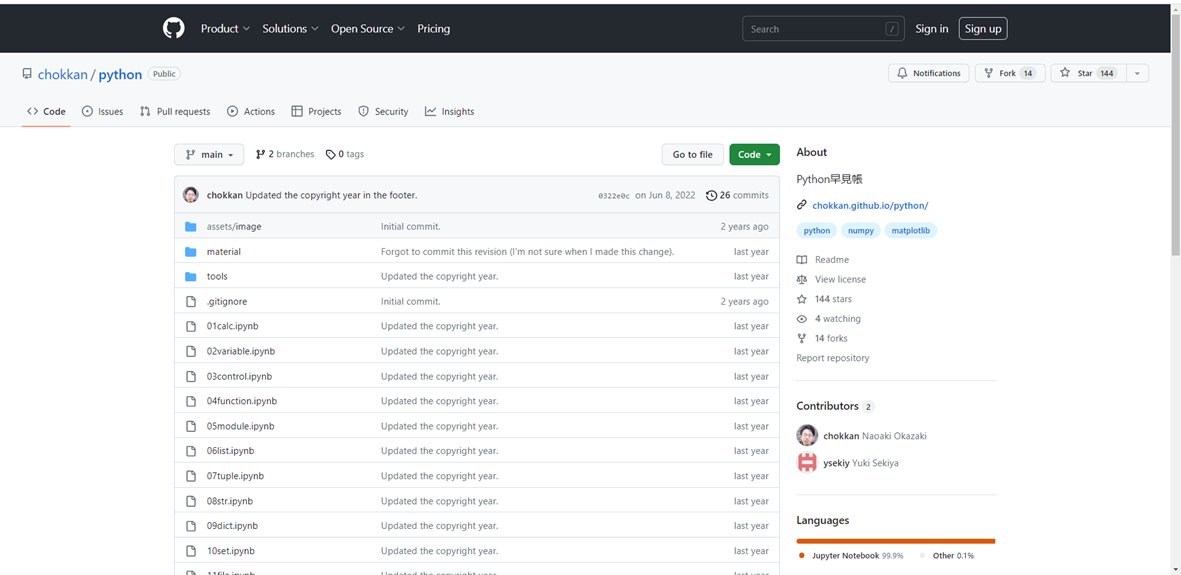This screenshot has width=1181, height=575.
Task: Click the Readme book icon
Action: pyautogui.click(x=801, y=259)
